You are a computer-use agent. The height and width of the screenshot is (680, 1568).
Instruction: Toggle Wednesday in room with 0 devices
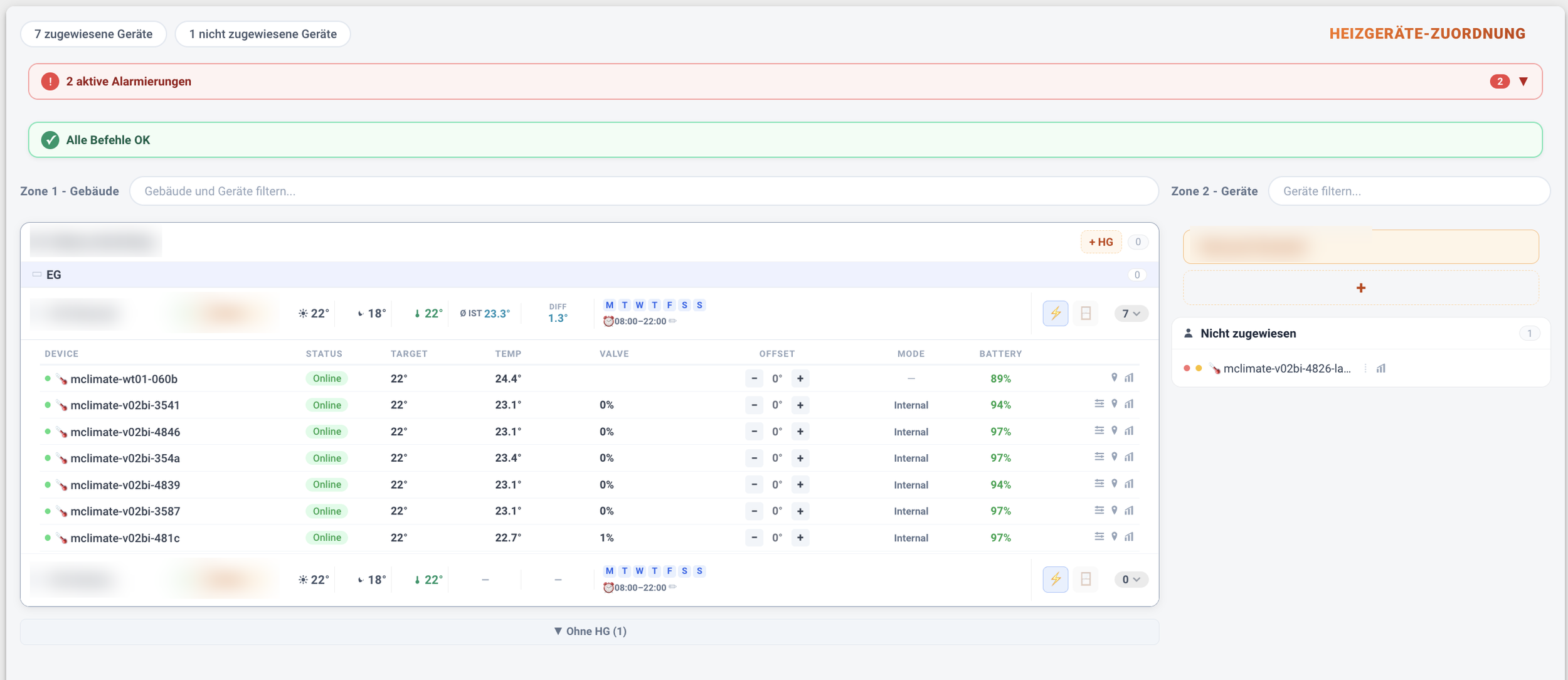tap(639, 571)
